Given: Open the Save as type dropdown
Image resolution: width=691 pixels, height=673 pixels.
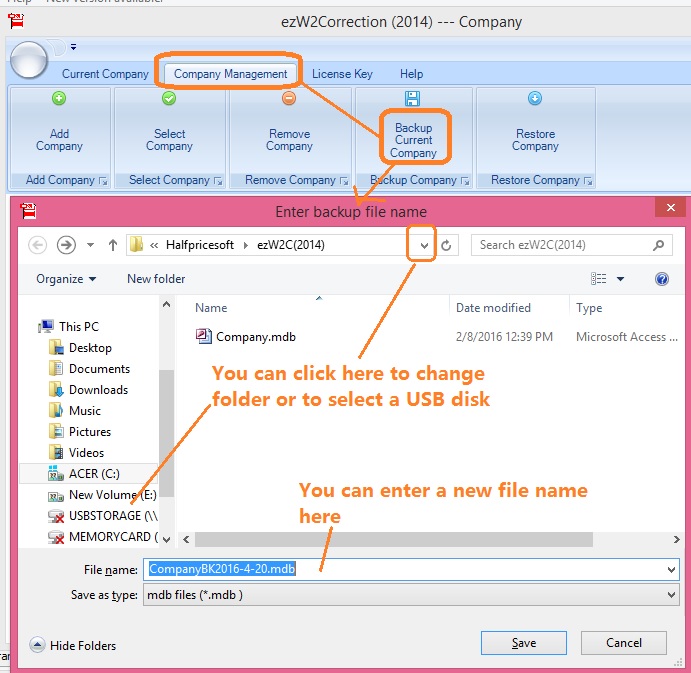Looking at the screenshot, I should tap(670, 594).
